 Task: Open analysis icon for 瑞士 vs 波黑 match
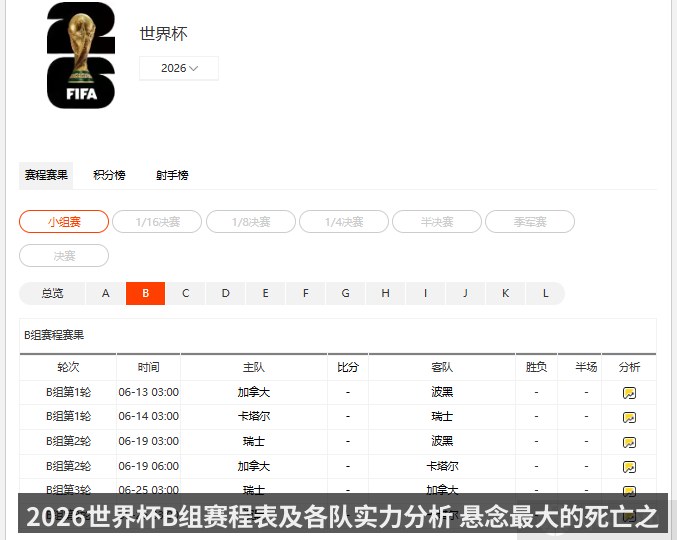pyautogui.click(x=629, y=442)
